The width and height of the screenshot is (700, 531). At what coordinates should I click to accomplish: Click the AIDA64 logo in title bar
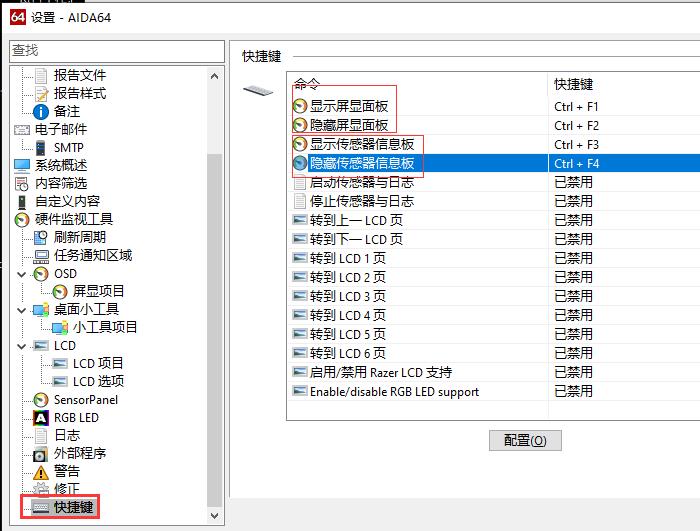pos(18,17)
